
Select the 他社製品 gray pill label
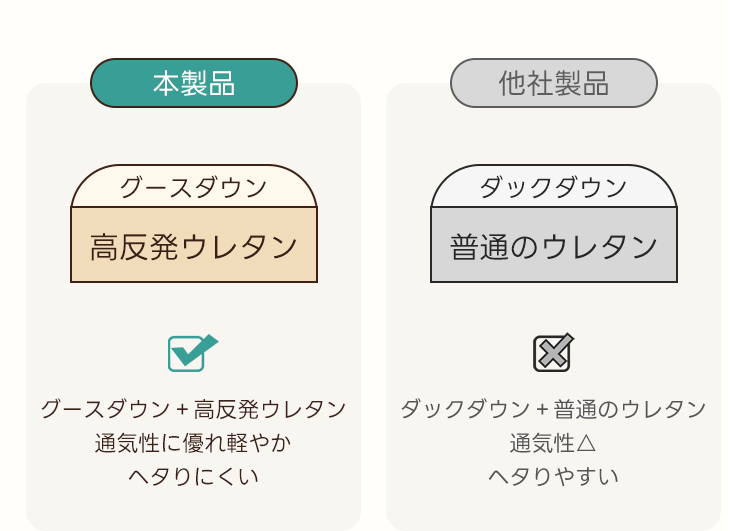[x=554, y=83]
